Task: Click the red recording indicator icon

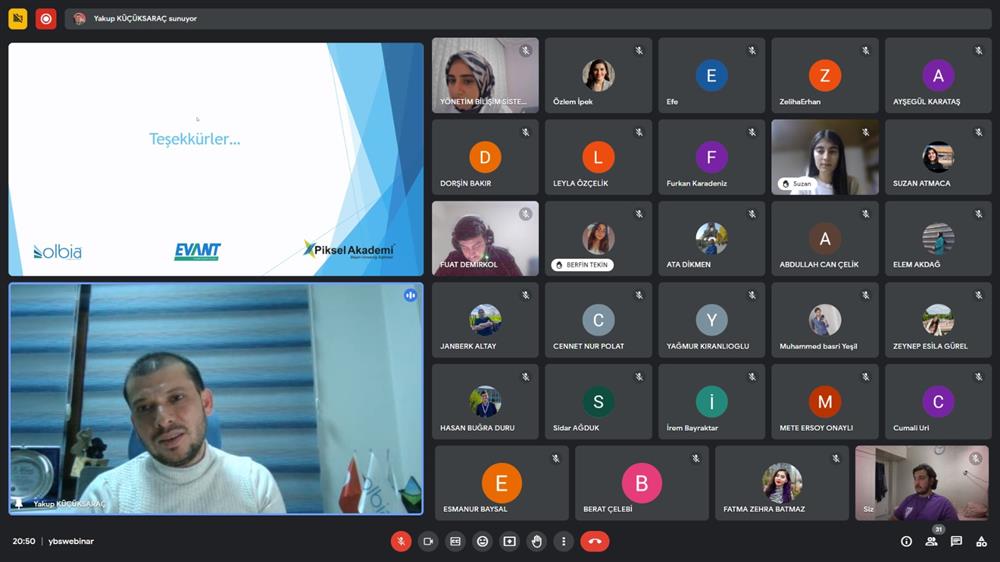Action: tap(46, 18)
